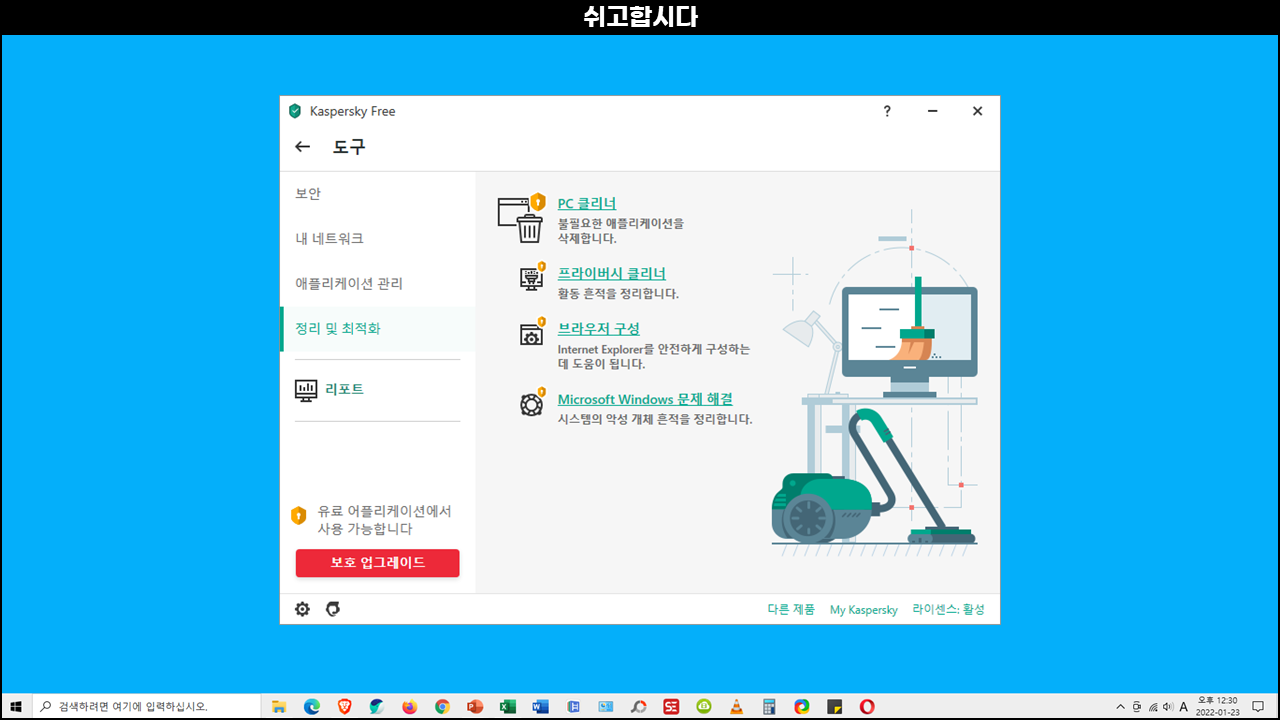
Task: Open PowerPoint from the taskbar
Action: pos(475,707)
